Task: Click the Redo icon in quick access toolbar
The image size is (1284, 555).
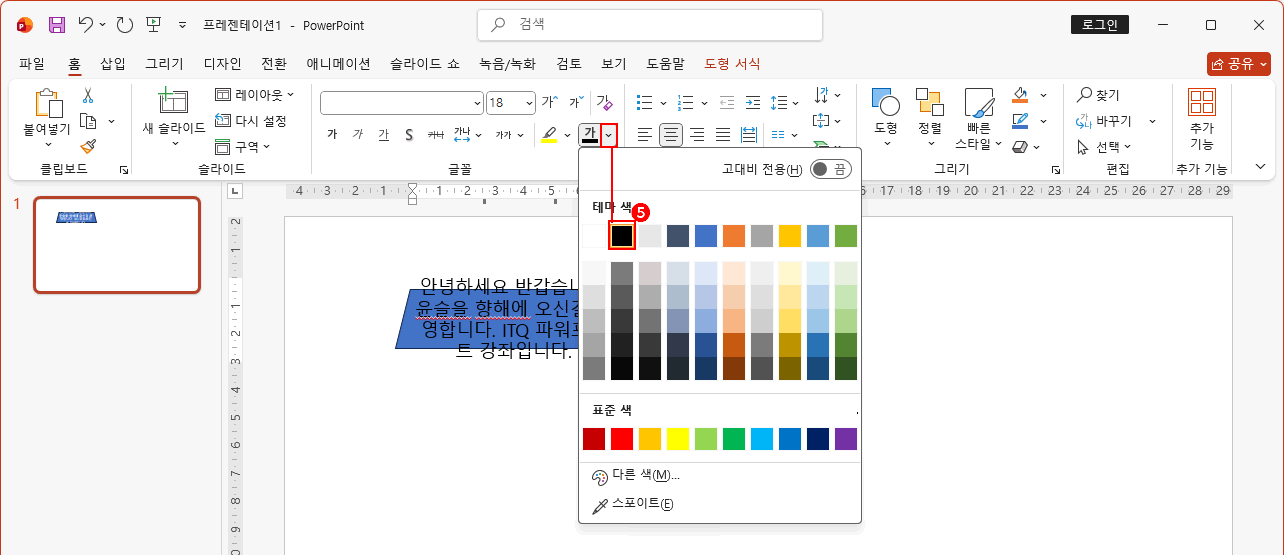Action: [x=124, y=25]
